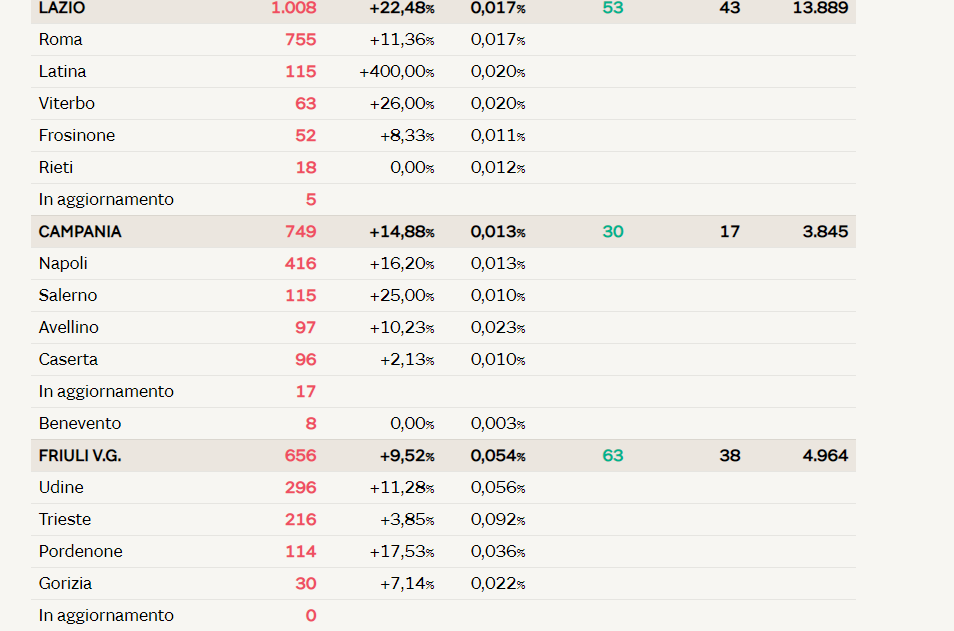Click Friuli's value 38
The height and width of the screenshot is (631, 954).
point(730,456)
